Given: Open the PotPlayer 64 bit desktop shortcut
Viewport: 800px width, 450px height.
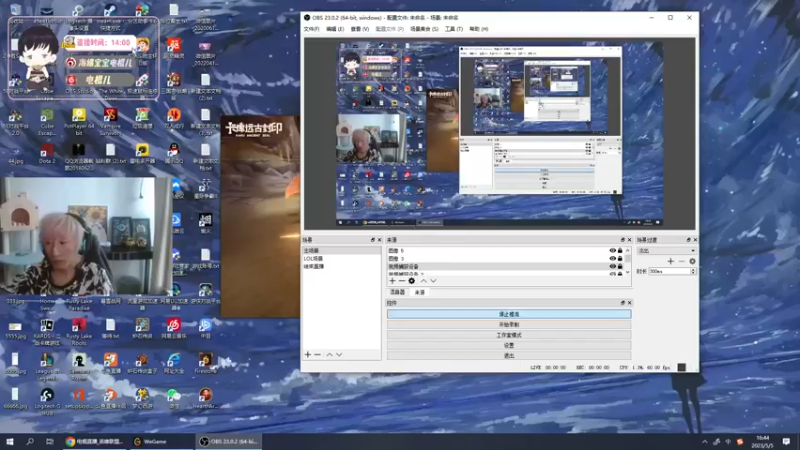Looking at the screenshot, I should pyautogui.click(x=79, y=121).
